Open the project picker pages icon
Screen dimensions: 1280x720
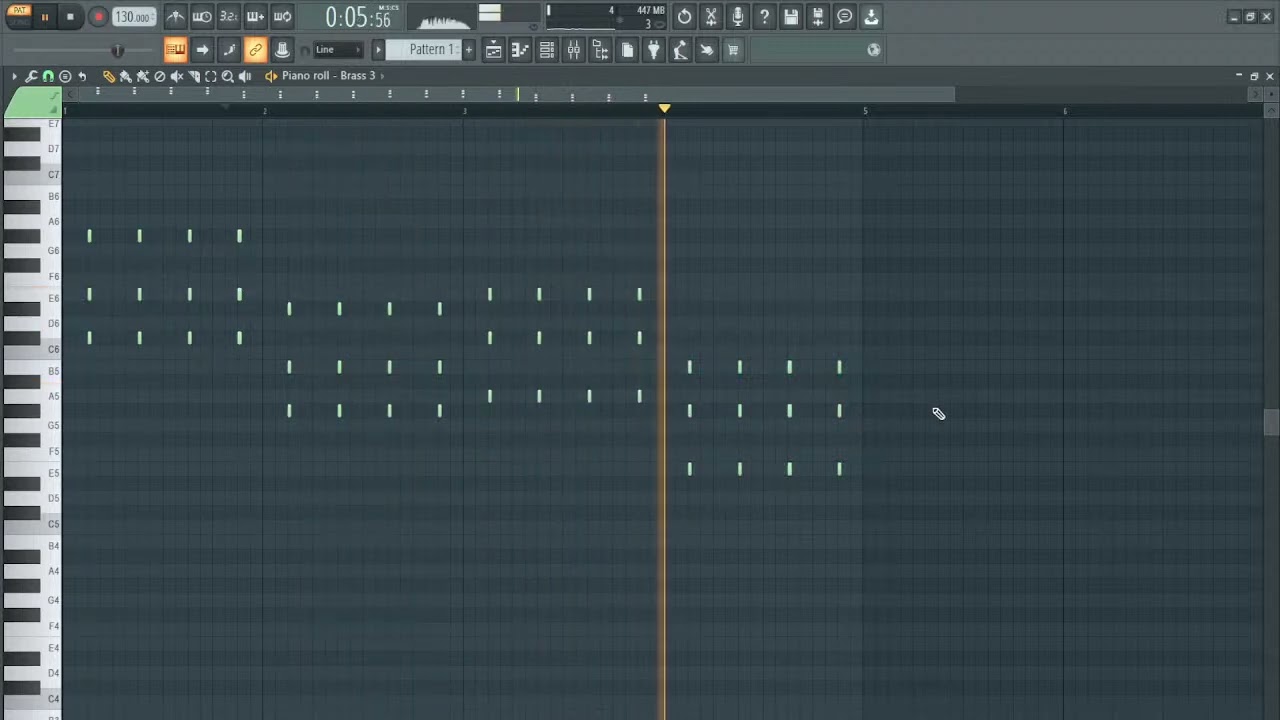pyautogui.click(x=627, y=50)
